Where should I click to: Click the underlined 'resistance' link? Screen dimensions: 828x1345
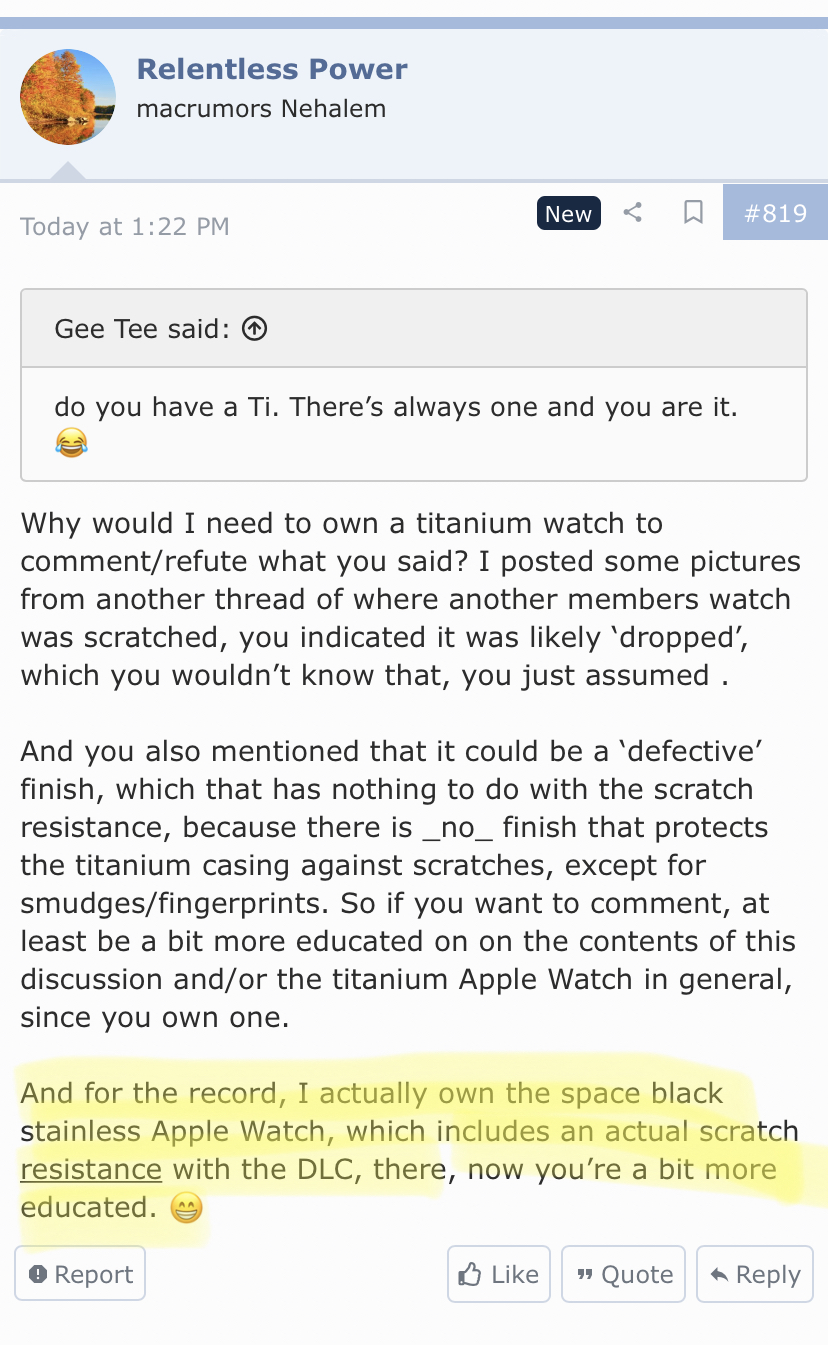click(91, 1169)
